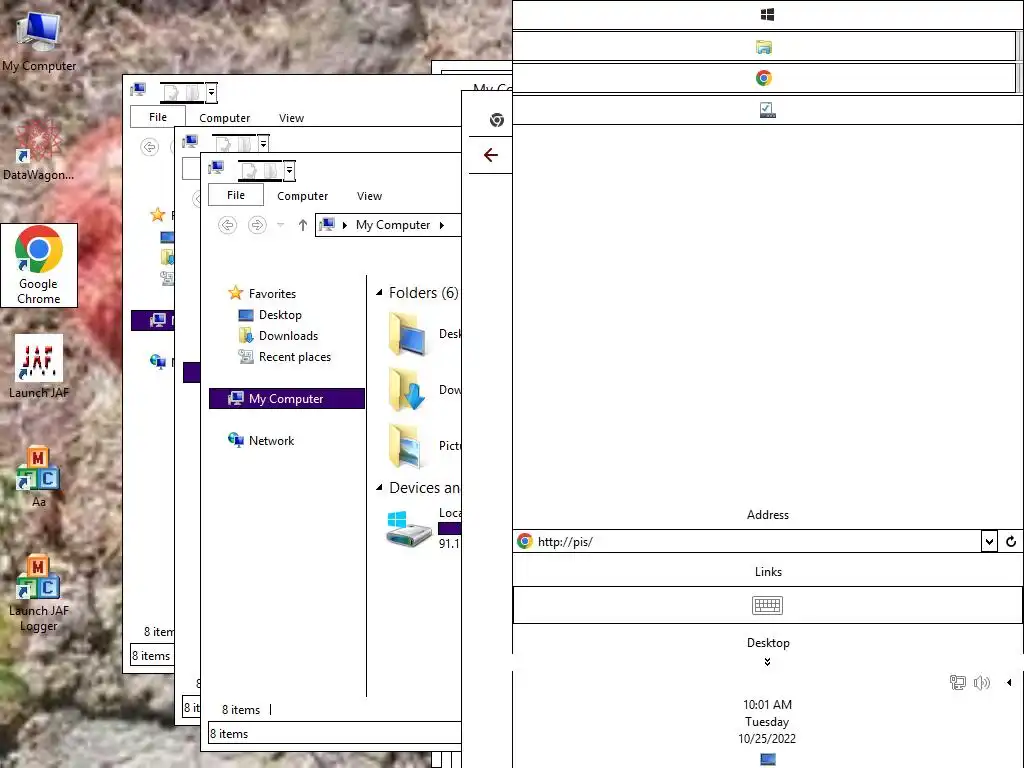This screenshot has height=768, width=1024.
Task: Open Computer tab in rear Explorer window
Action: [224, 118]
